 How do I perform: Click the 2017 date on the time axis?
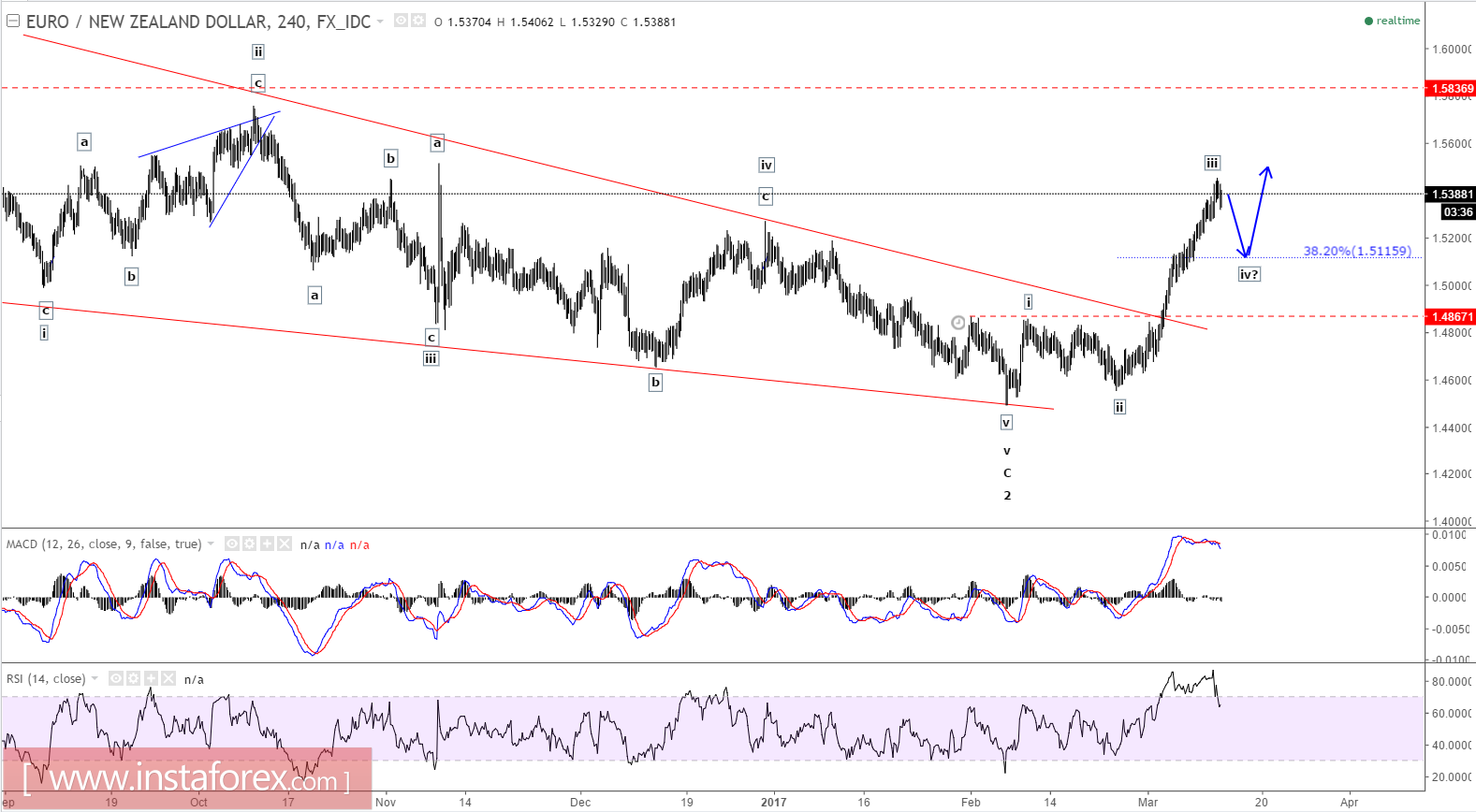[774, 802]
